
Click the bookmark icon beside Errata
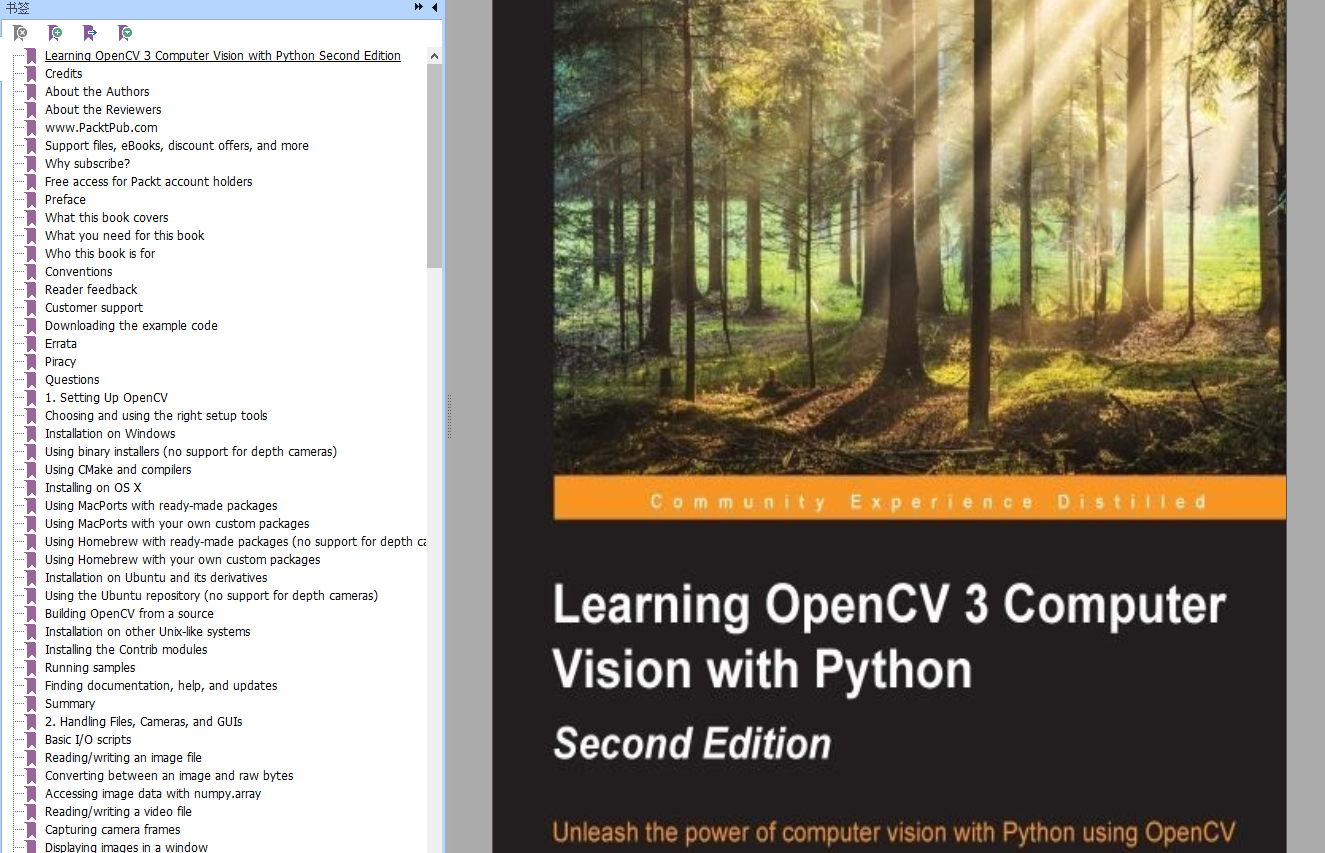32,344
